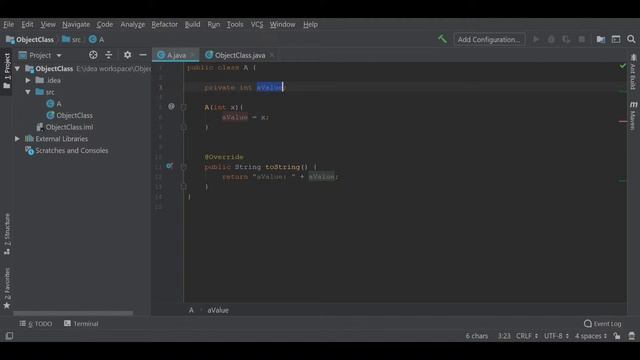Click the override gutter icon beside toString

tap(169, 166)
